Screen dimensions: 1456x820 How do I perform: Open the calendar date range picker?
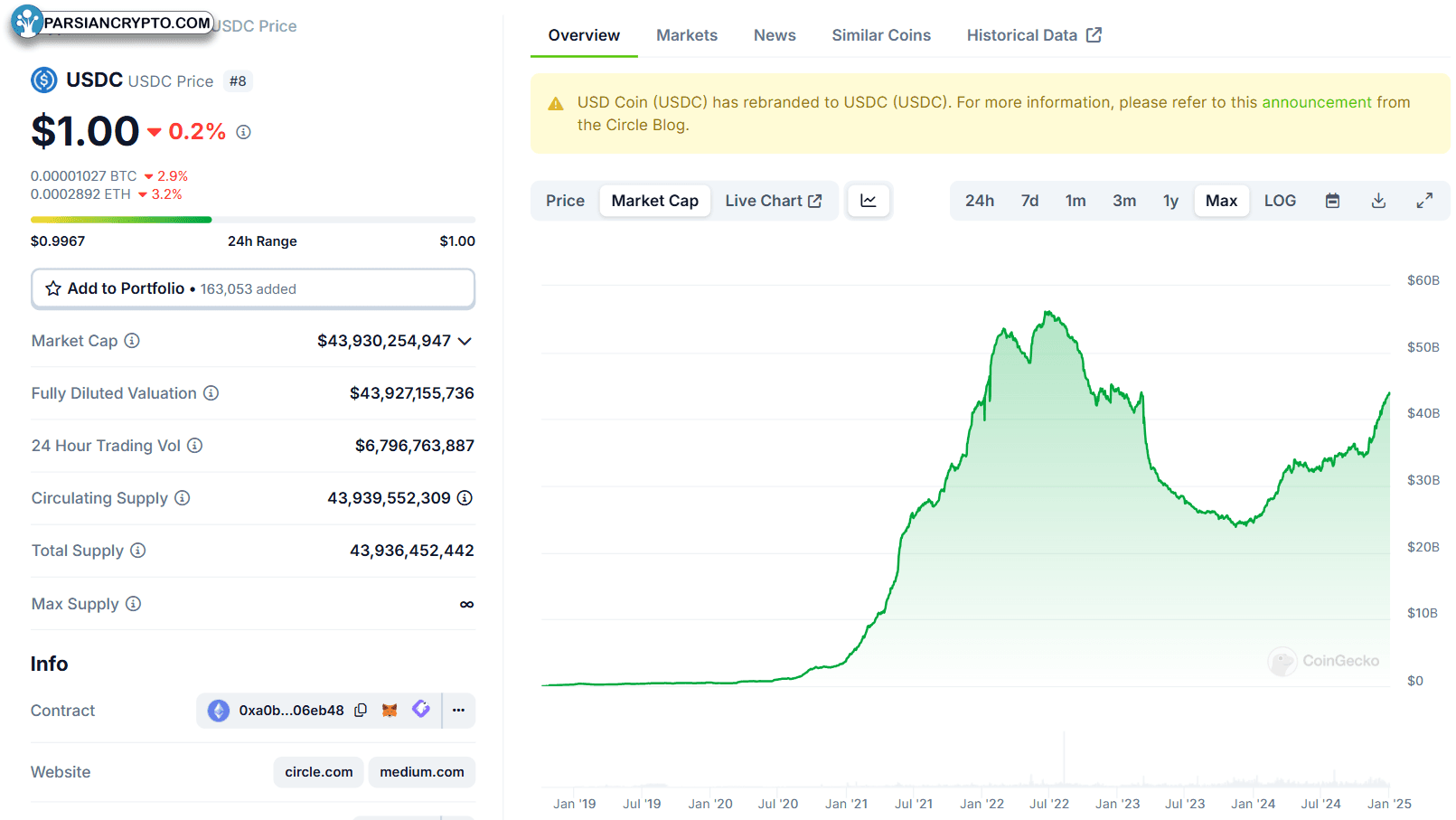click(x=1332, y=201)
